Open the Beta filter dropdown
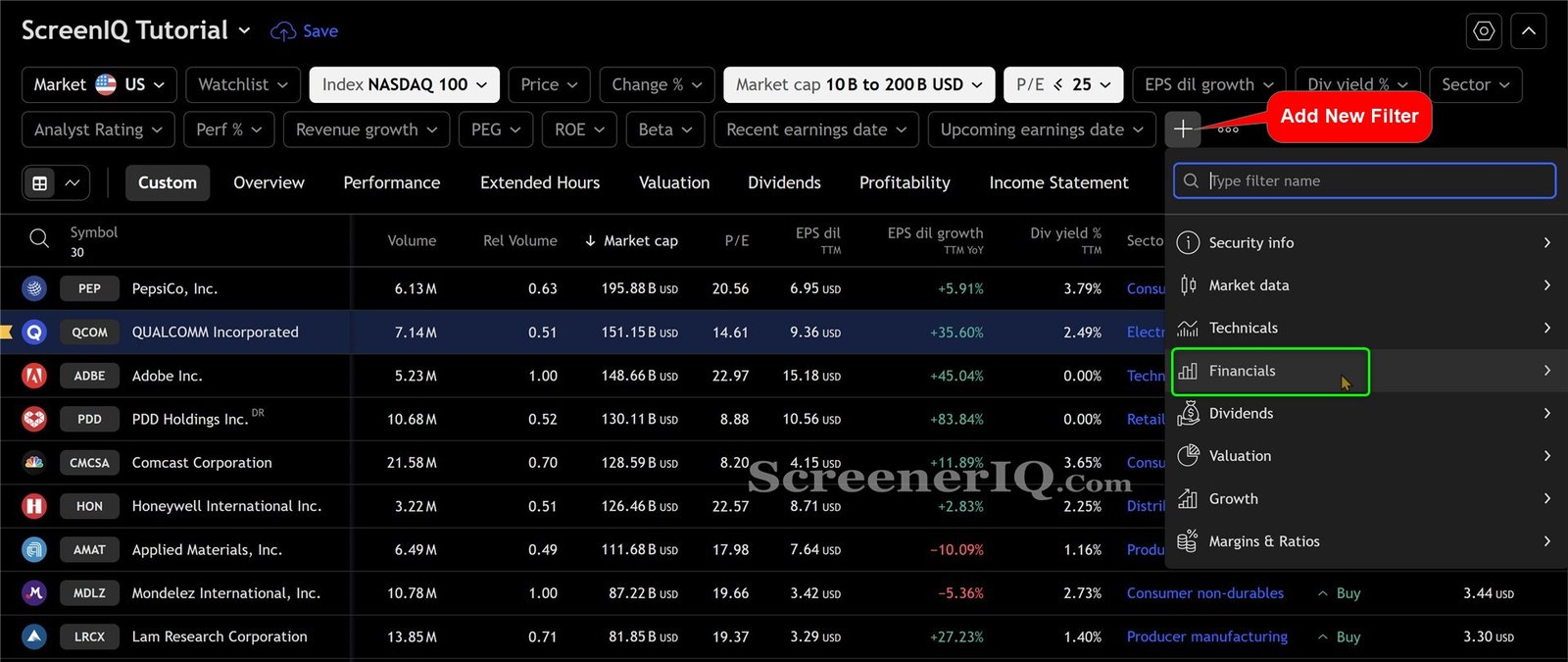 (x=665, y=129)
